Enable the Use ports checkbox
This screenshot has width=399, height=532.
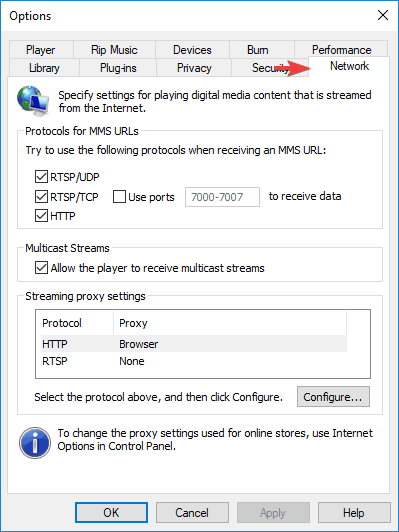pyautogui.click(x=119, y=196)
